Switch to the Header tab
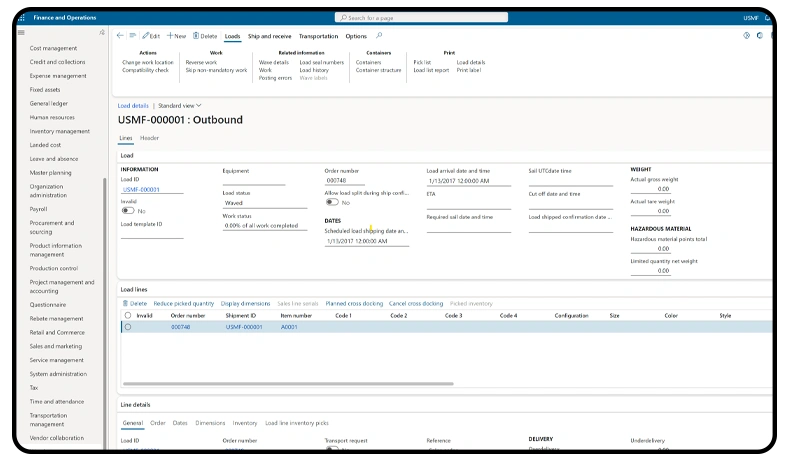 tap(149, 138)
